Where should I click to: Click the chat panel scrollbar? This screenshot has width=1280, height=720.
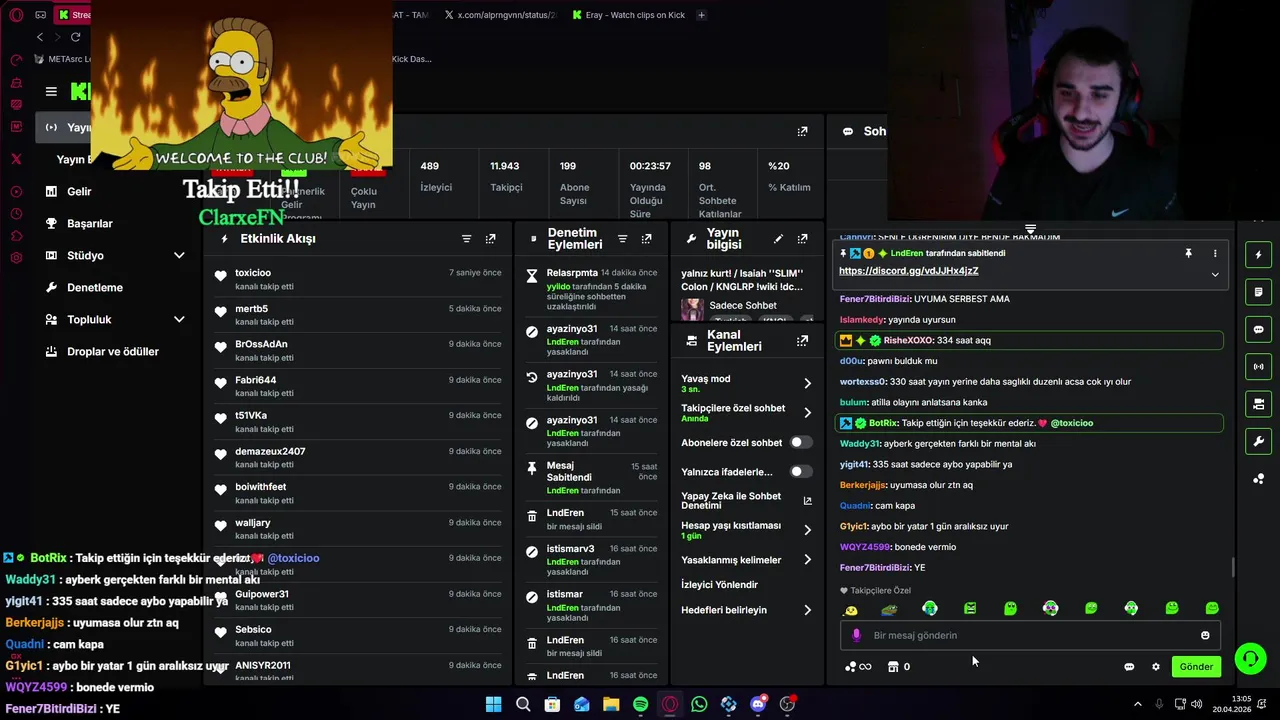pos(1233,566)
